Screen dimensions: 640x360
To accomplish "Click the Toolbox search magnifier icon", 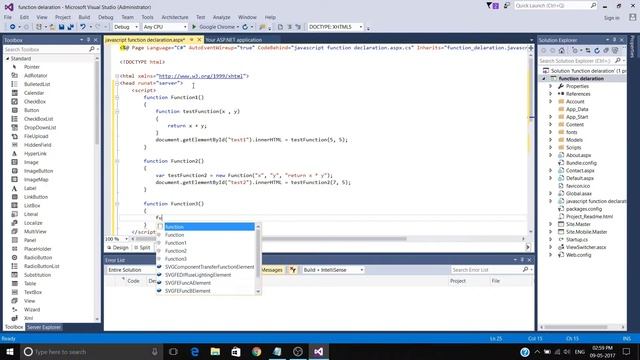I will point(91,49).
